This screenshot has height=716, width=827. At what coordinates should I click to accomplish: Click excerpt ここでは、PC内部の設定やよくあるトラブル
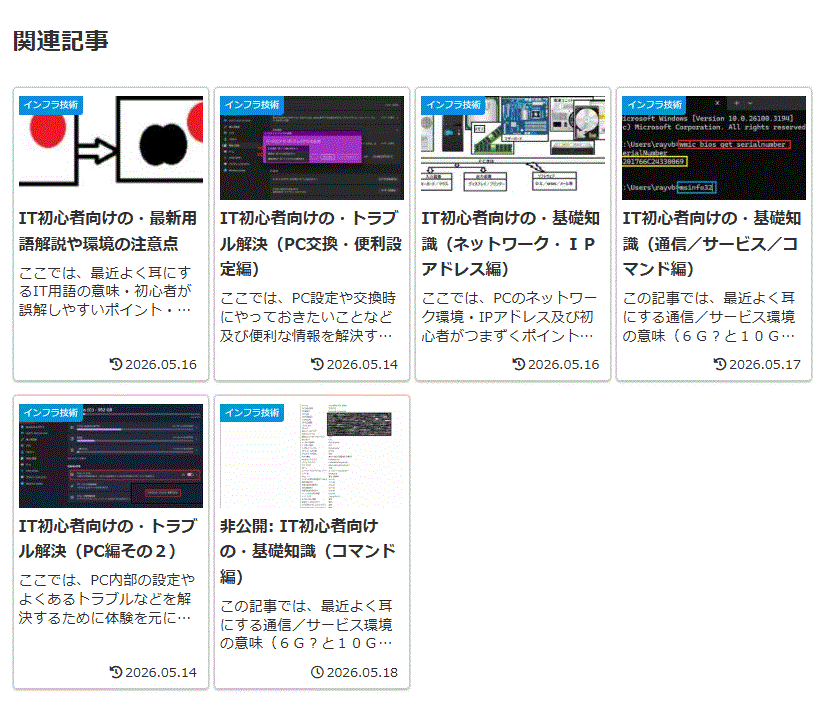(107, 598)
